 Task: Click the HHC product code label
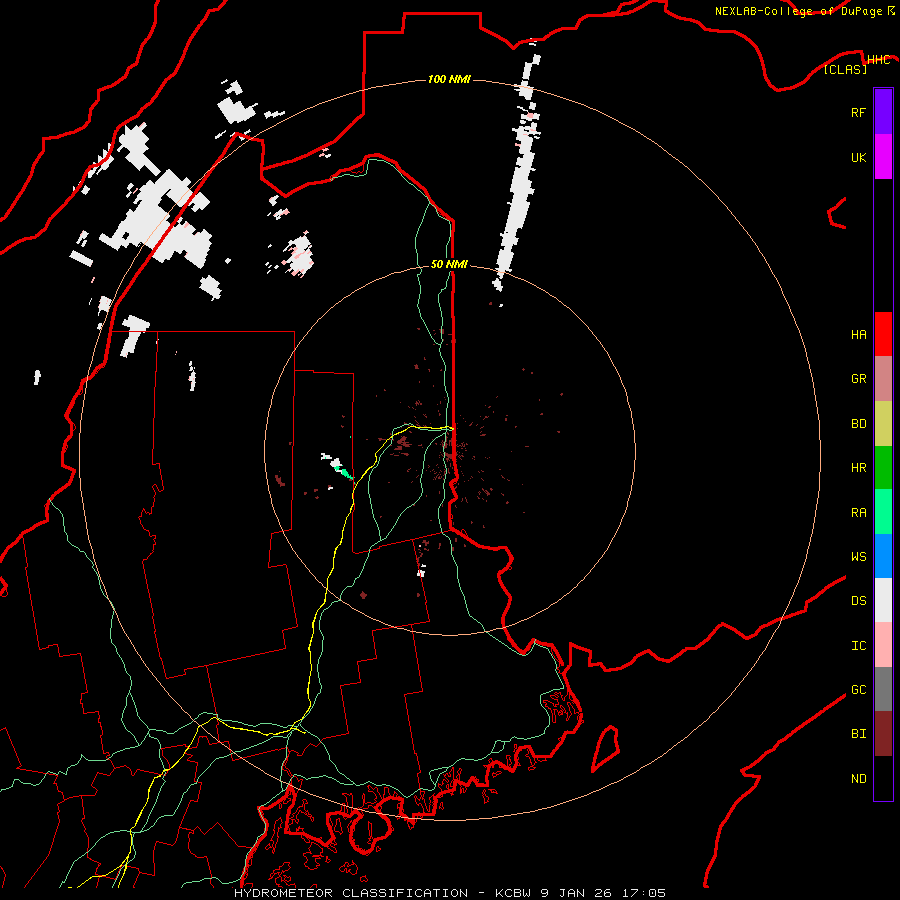878,60
